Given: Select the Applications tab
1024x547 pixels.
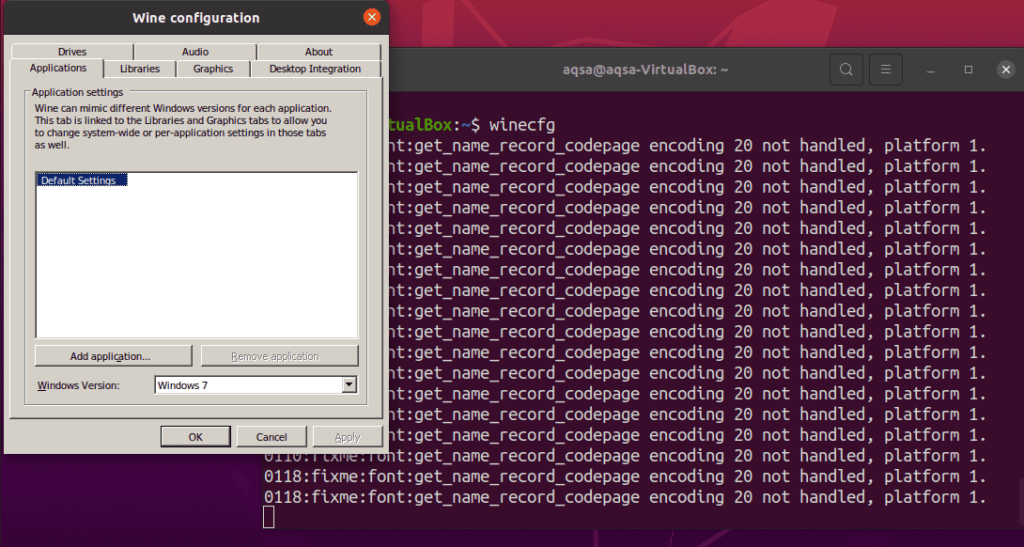Looking at the screenshot, I should 57,68.
